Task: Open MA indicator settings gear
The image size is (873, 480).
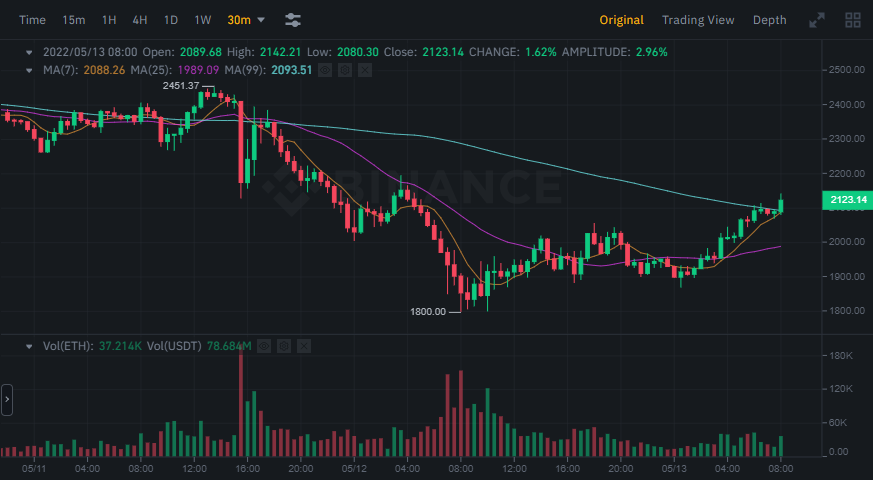Action: [344, 70]
